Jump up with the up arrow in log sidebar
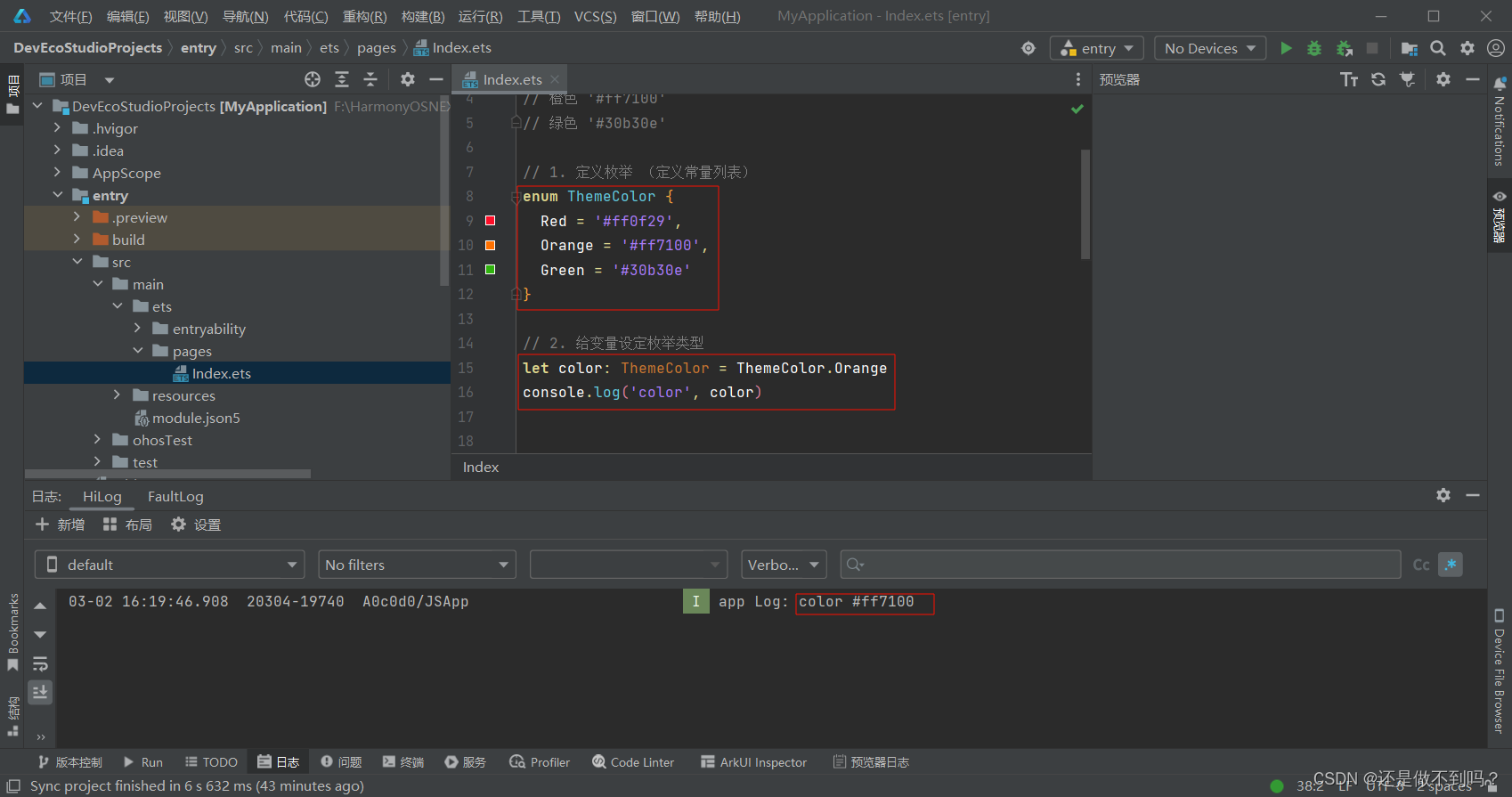The height and width of the screenshot is (797, 1512). [x=40, y=606]
